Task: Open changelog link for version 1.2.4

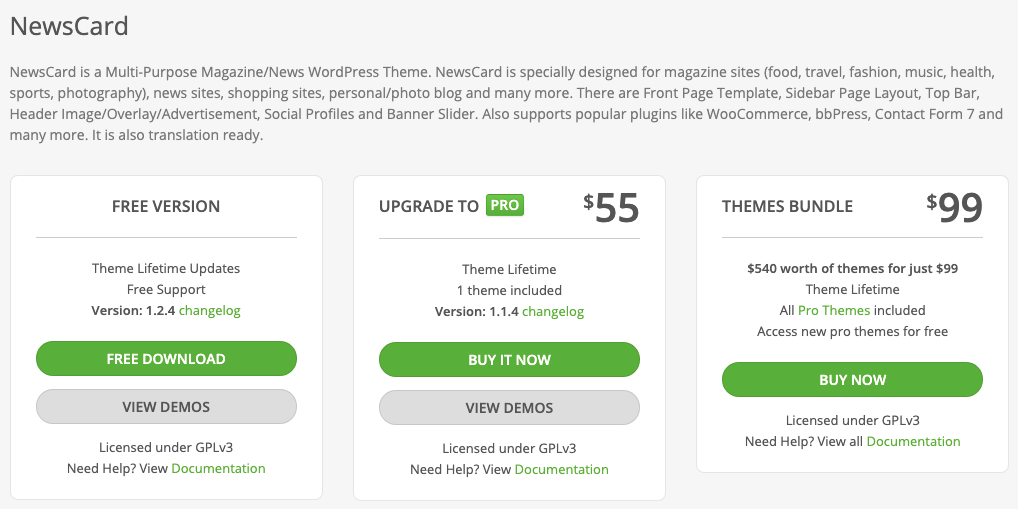Action: [210, 310]
